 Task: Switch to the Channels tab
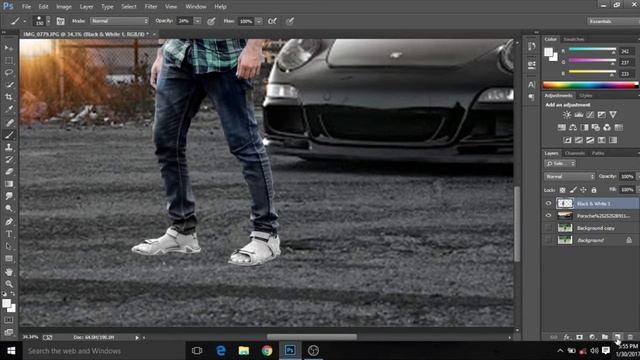[x=575, y=153]
